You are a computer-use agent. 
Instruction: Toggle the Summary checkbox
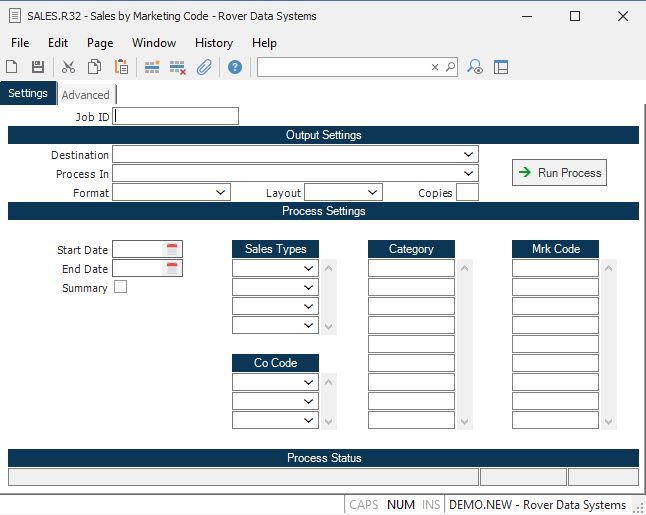[x=121, y=287]
